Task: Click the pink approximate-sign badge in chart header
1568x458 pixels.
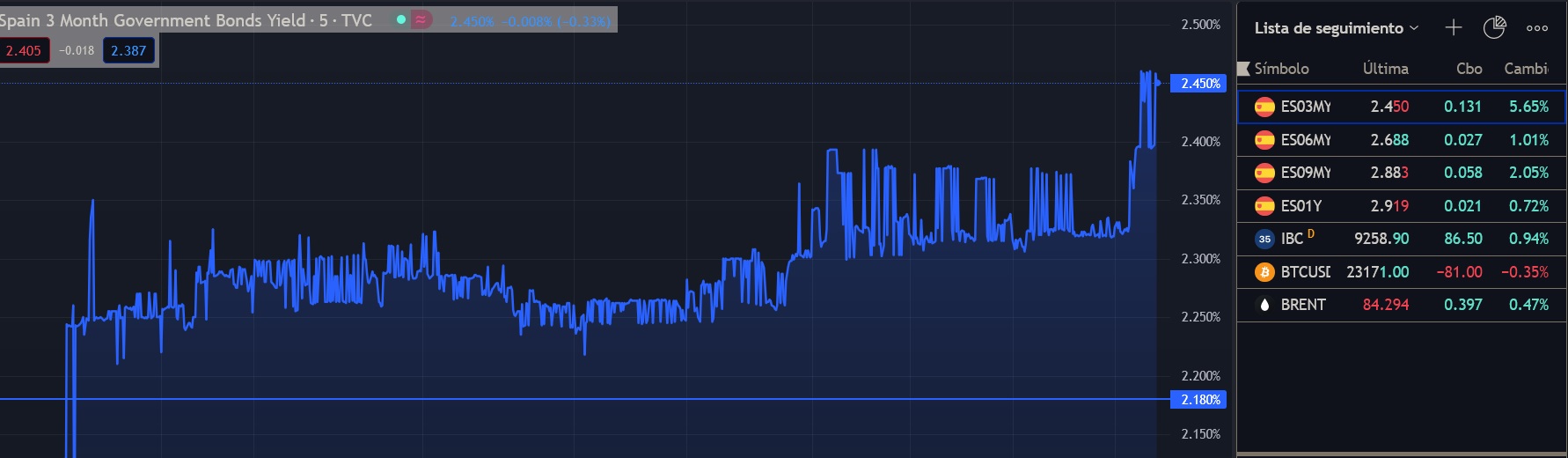Action: coord(421,19)
